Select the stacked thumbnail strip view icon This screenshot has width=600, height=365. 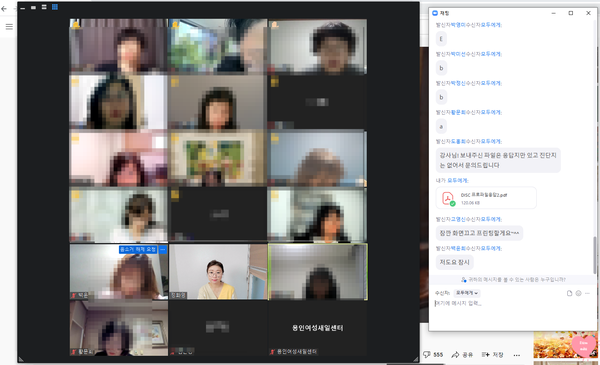coord(44,7)
